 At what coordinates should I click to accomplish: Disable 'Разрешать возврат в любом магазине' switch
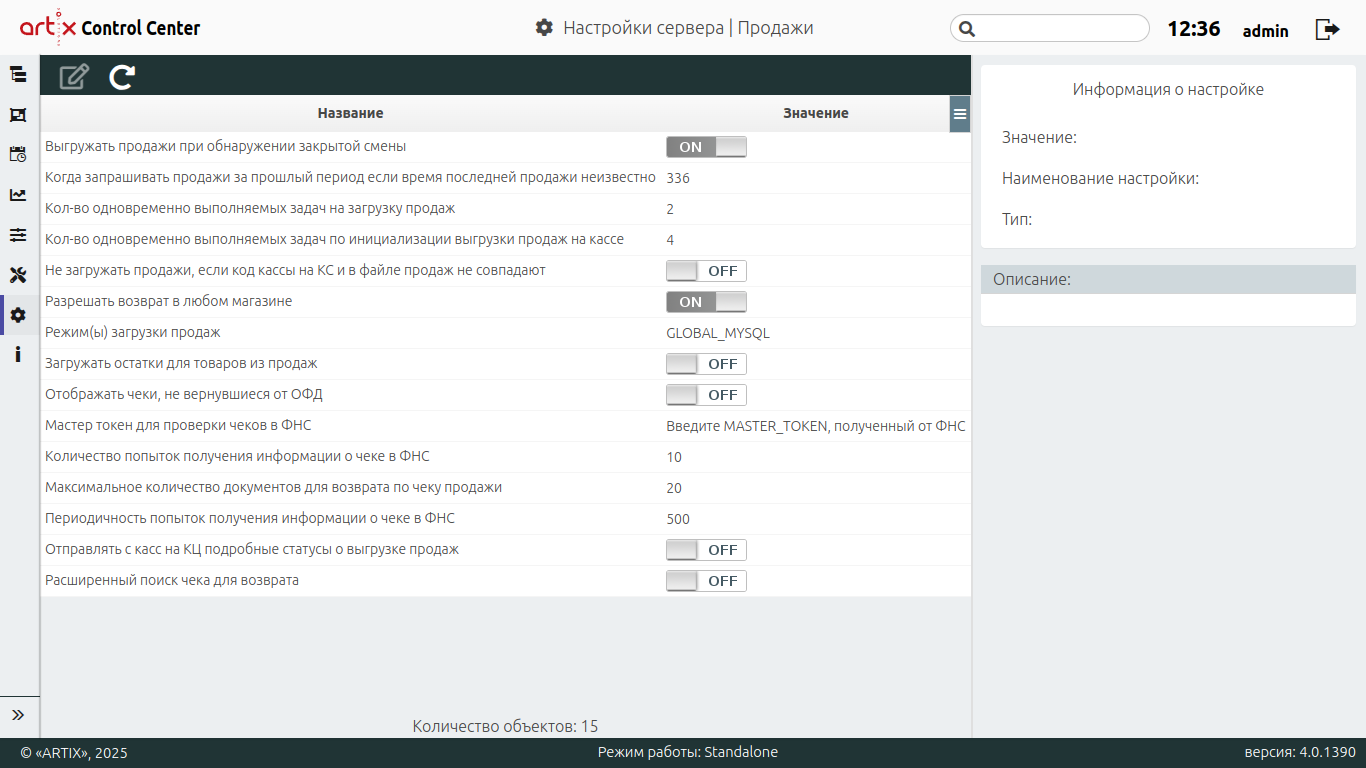(x=706, y=302)
